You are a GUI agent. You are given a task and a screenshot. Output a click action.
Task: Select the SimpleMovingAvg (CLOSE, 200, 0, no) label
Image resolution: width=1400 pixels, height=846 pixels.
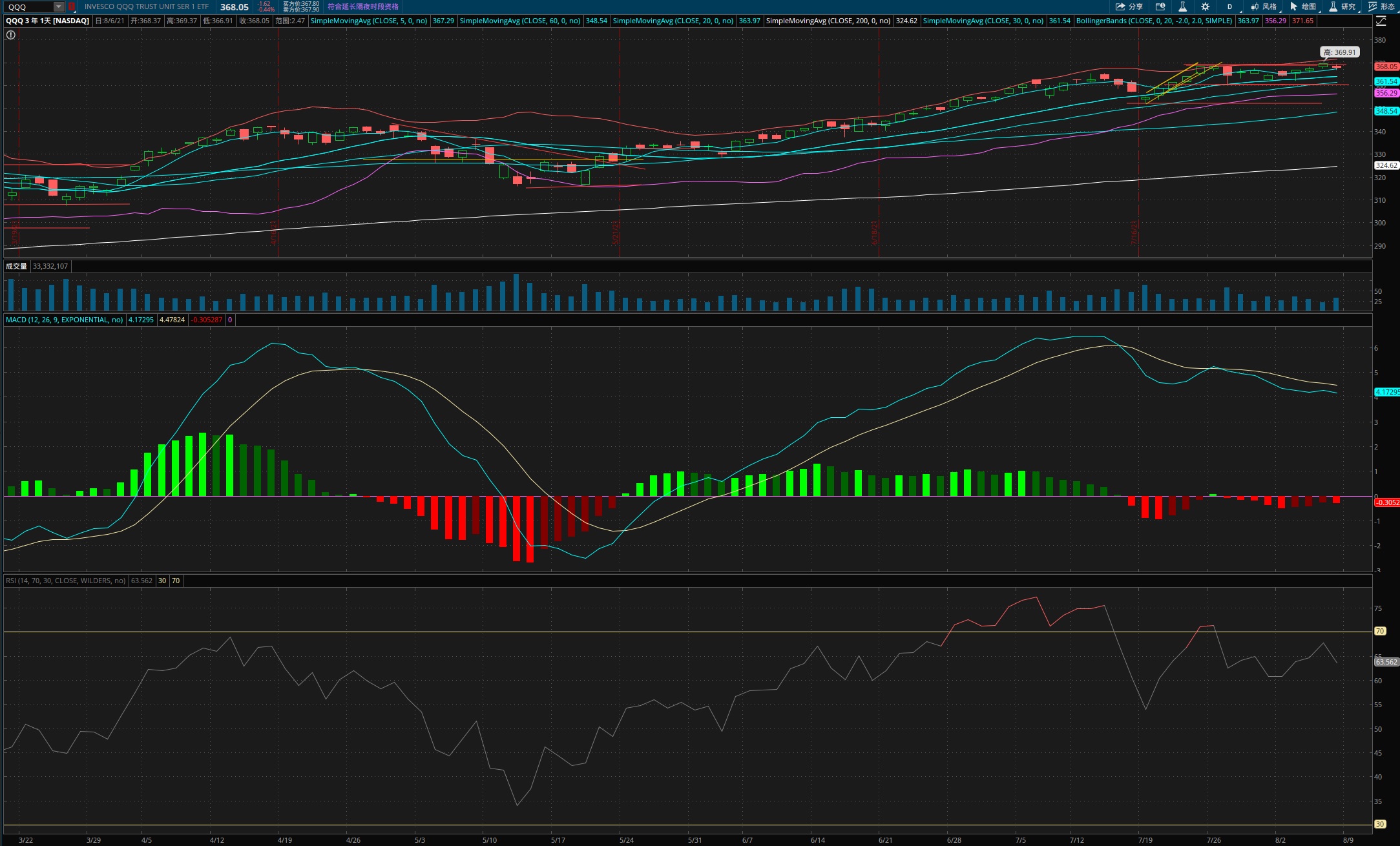[828, 21]
